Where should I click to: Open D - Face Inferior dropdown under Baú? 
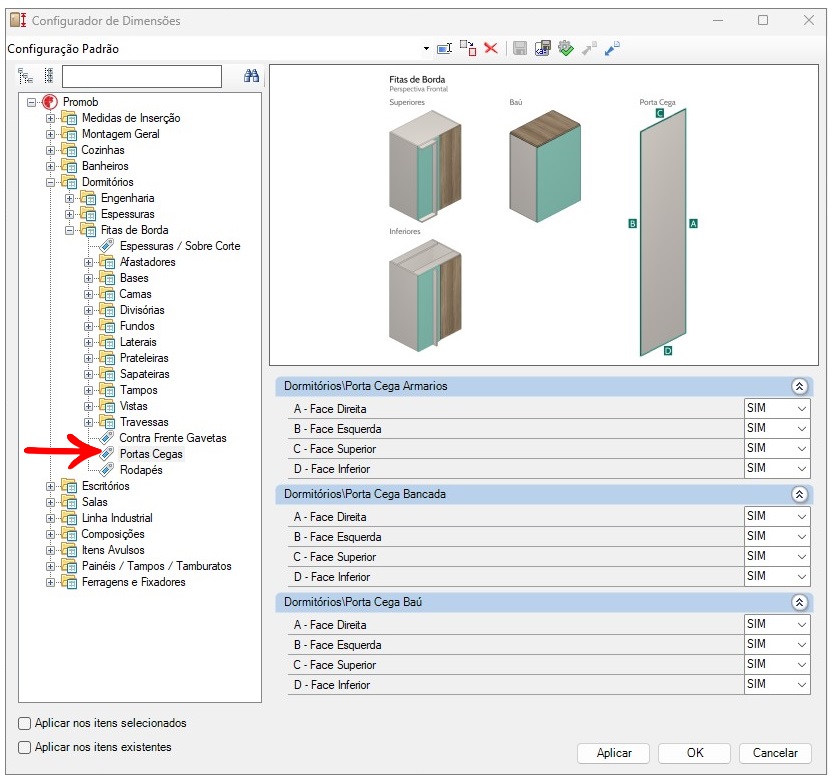[x=801, y=685]
